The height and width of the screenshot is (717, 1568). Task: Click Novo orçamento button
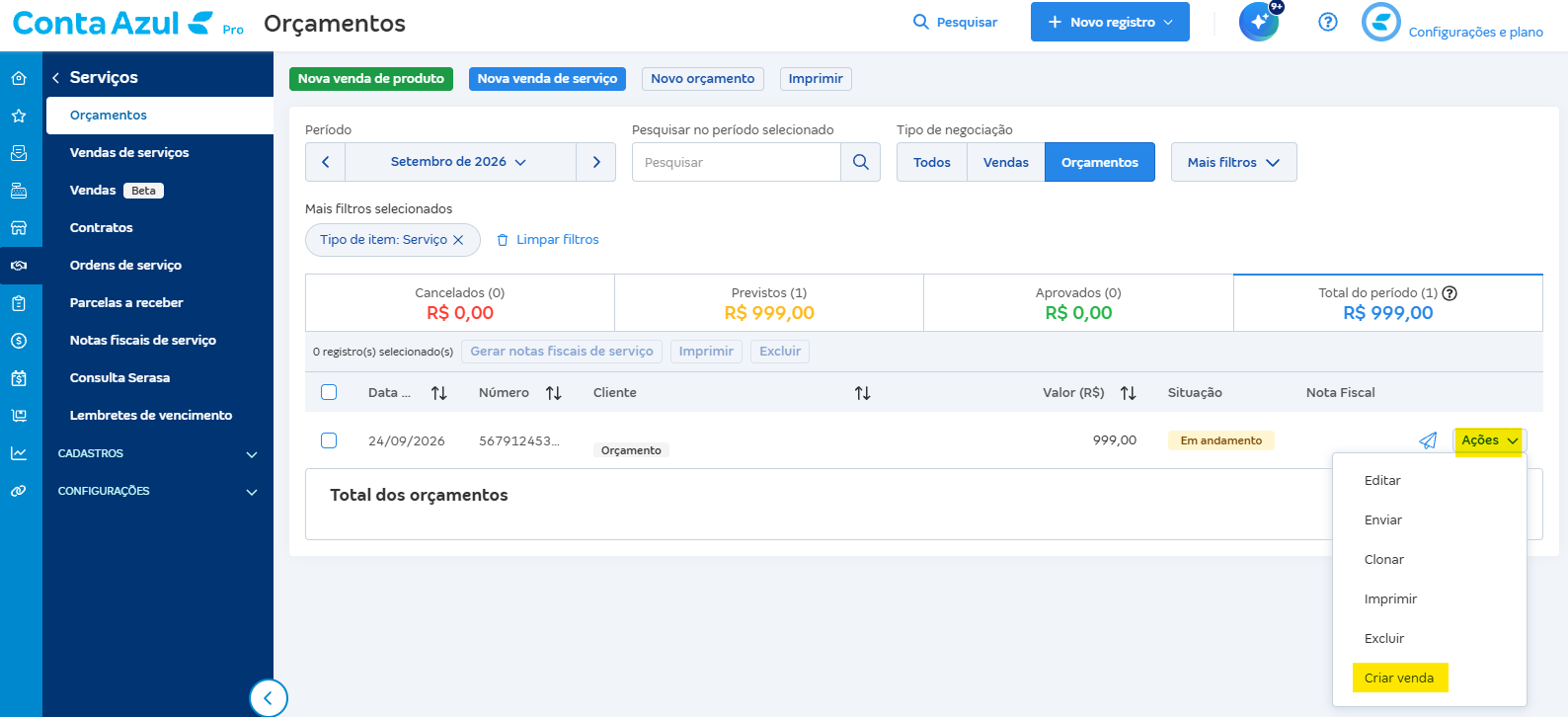pos(703,79)
